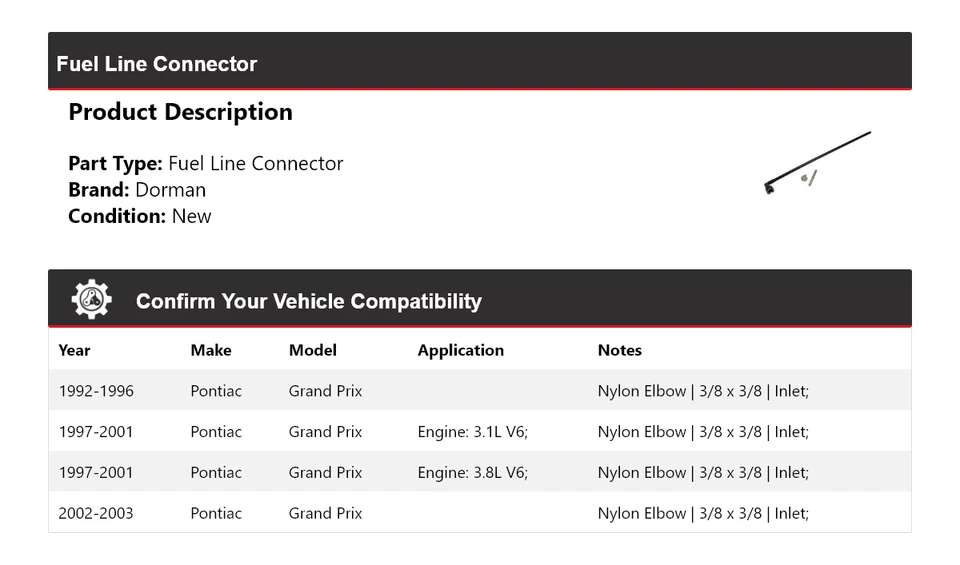Image resolution: width=960 pixels, height=565 pixels.
Task: Click the Dorman brand name
Action: click(170, 190)
